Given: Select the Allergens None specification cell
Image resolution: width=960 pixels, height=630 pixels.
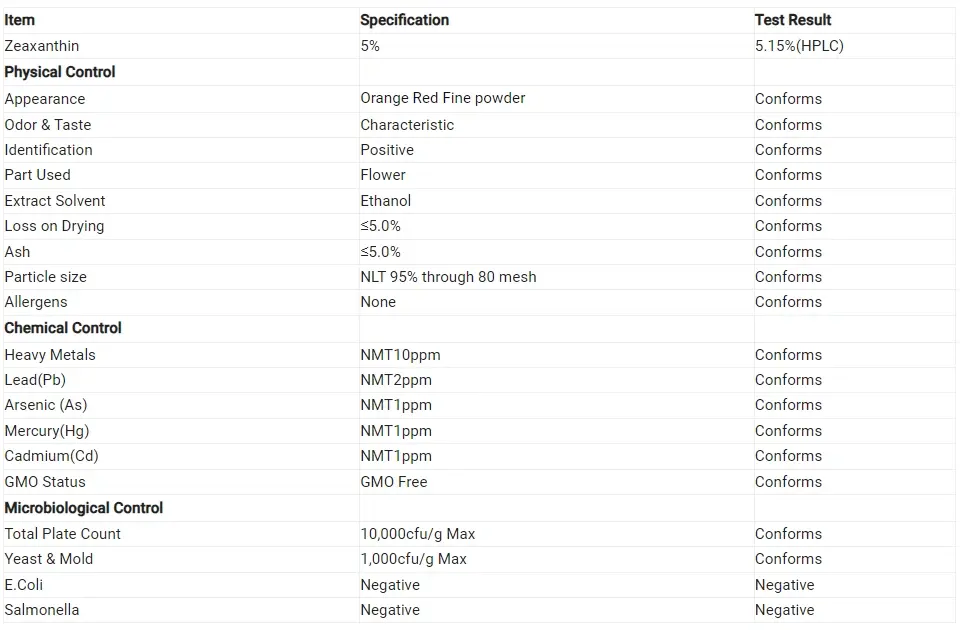Looking at the screenshot, I should tap(378, 302).
